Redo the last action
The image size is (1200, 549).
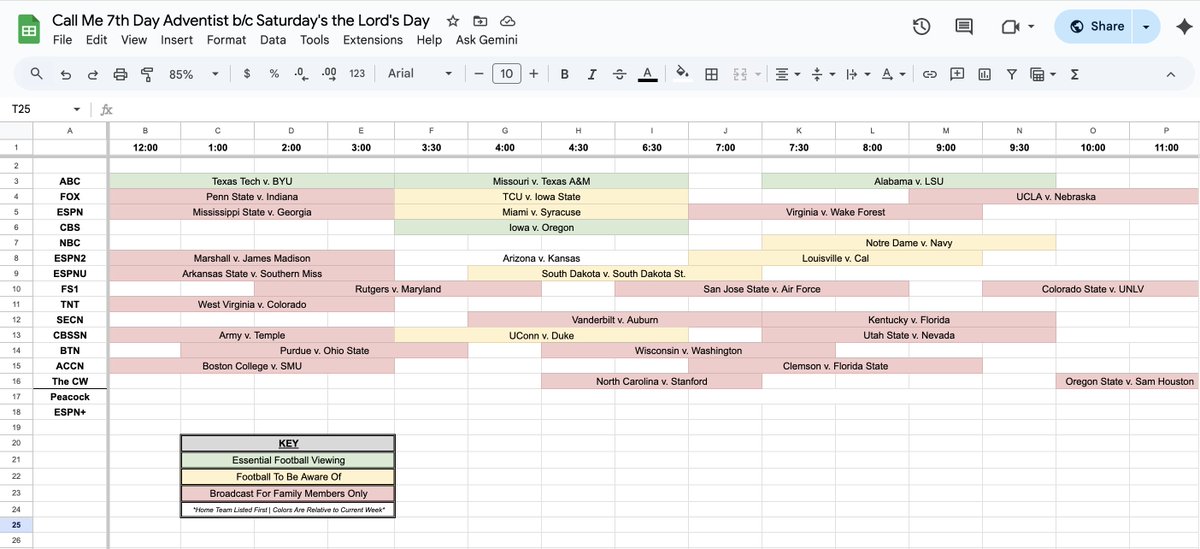tap(93, 74)
